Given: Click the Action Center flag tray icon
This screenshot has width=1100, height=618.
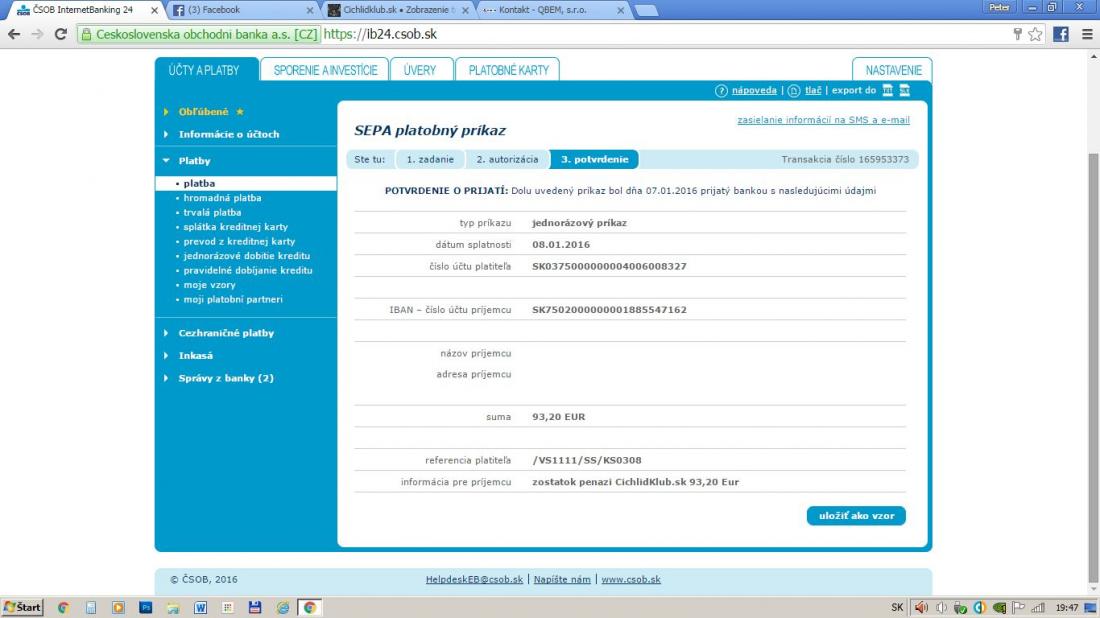Looking at the screenshot, I should (x=1019, y=607).
